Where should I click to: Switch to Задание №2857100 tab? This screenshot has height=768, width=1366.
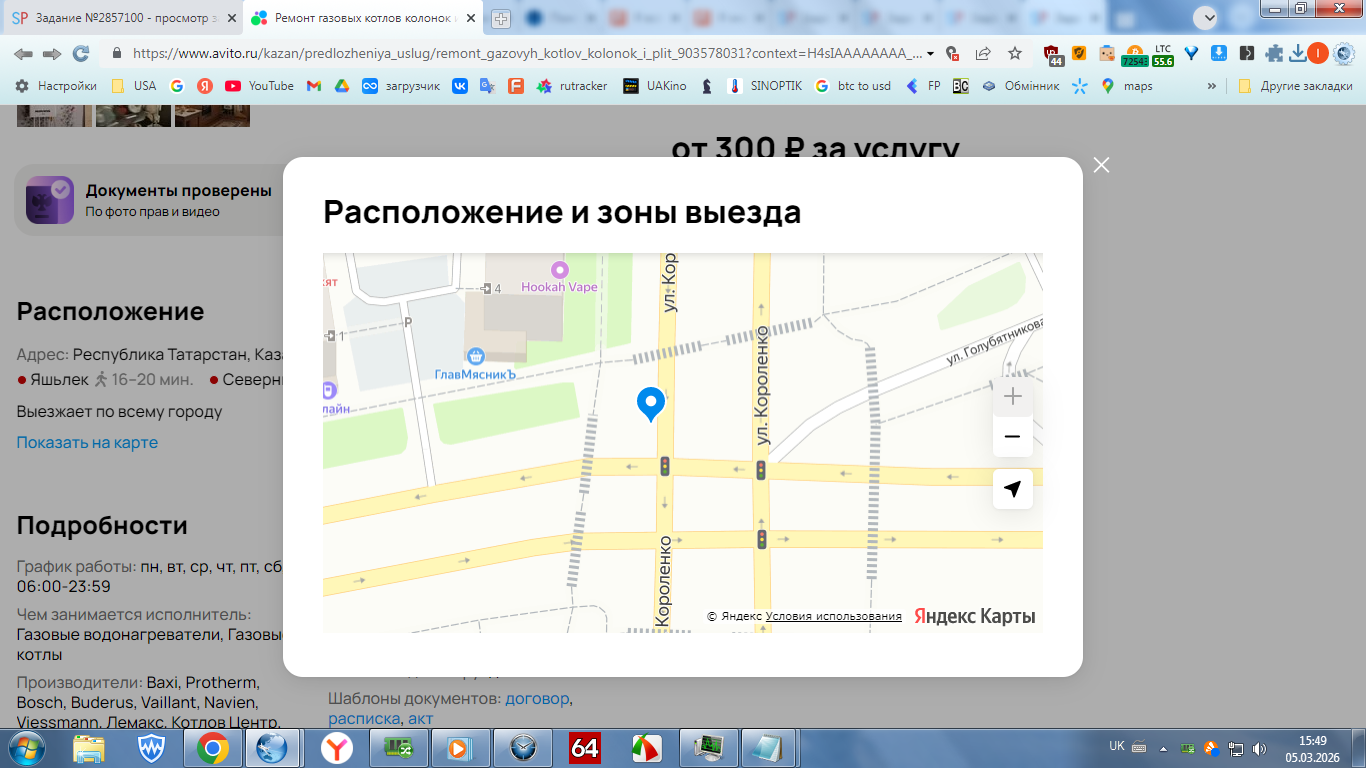point(124,18)
